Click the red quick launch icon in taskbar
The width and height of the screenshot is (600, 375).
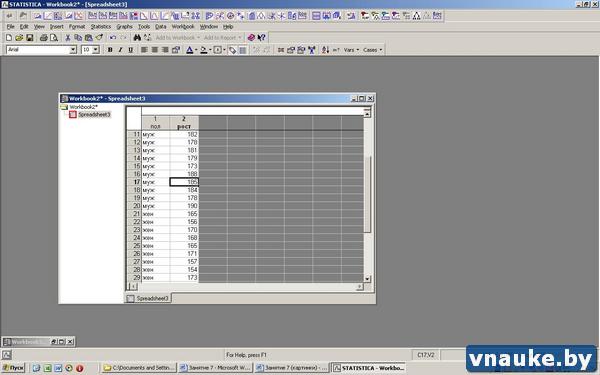[80, 368]
